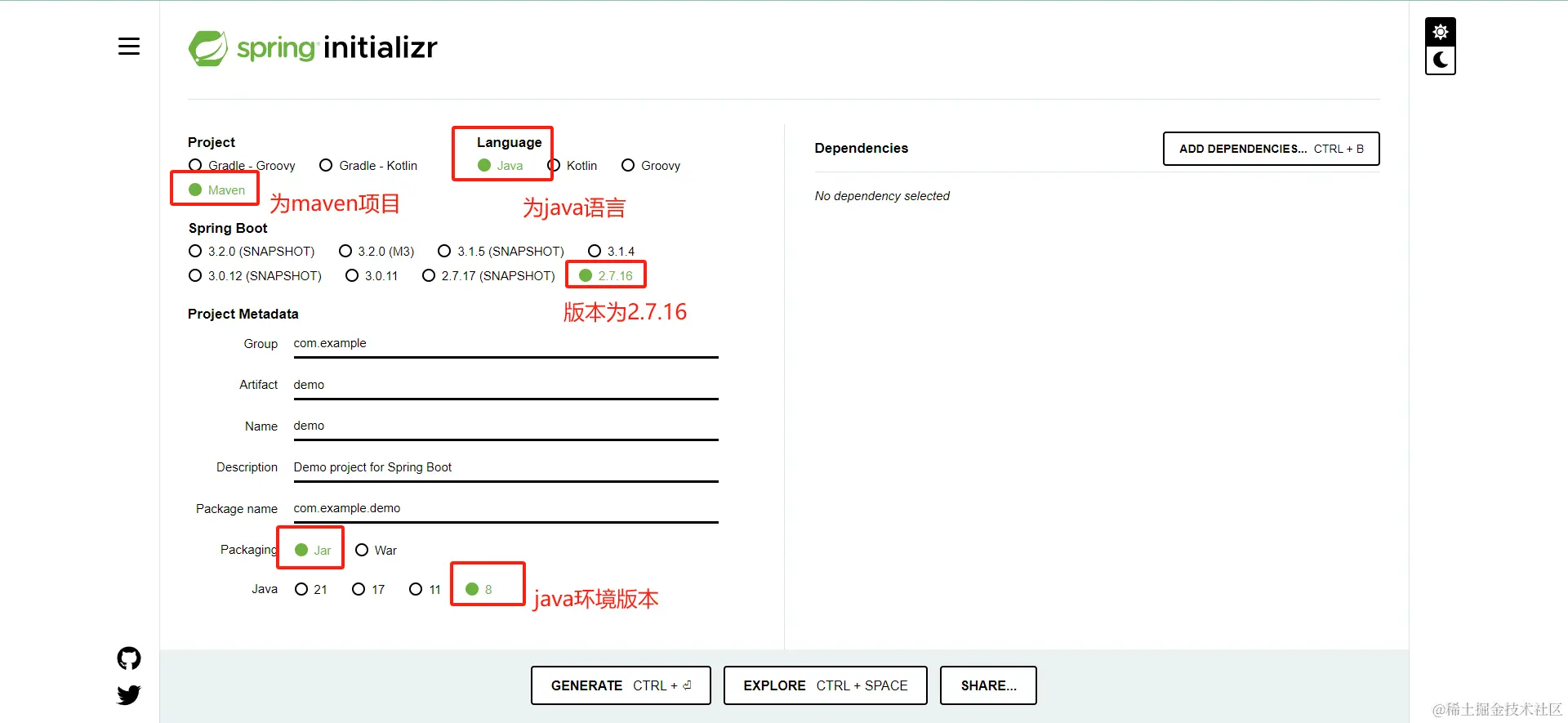Image resolution: width=1568 pixels, height=723 pixels.
Task: Select Java version 8
Action: pyautogui.click(x=479, y=590)
